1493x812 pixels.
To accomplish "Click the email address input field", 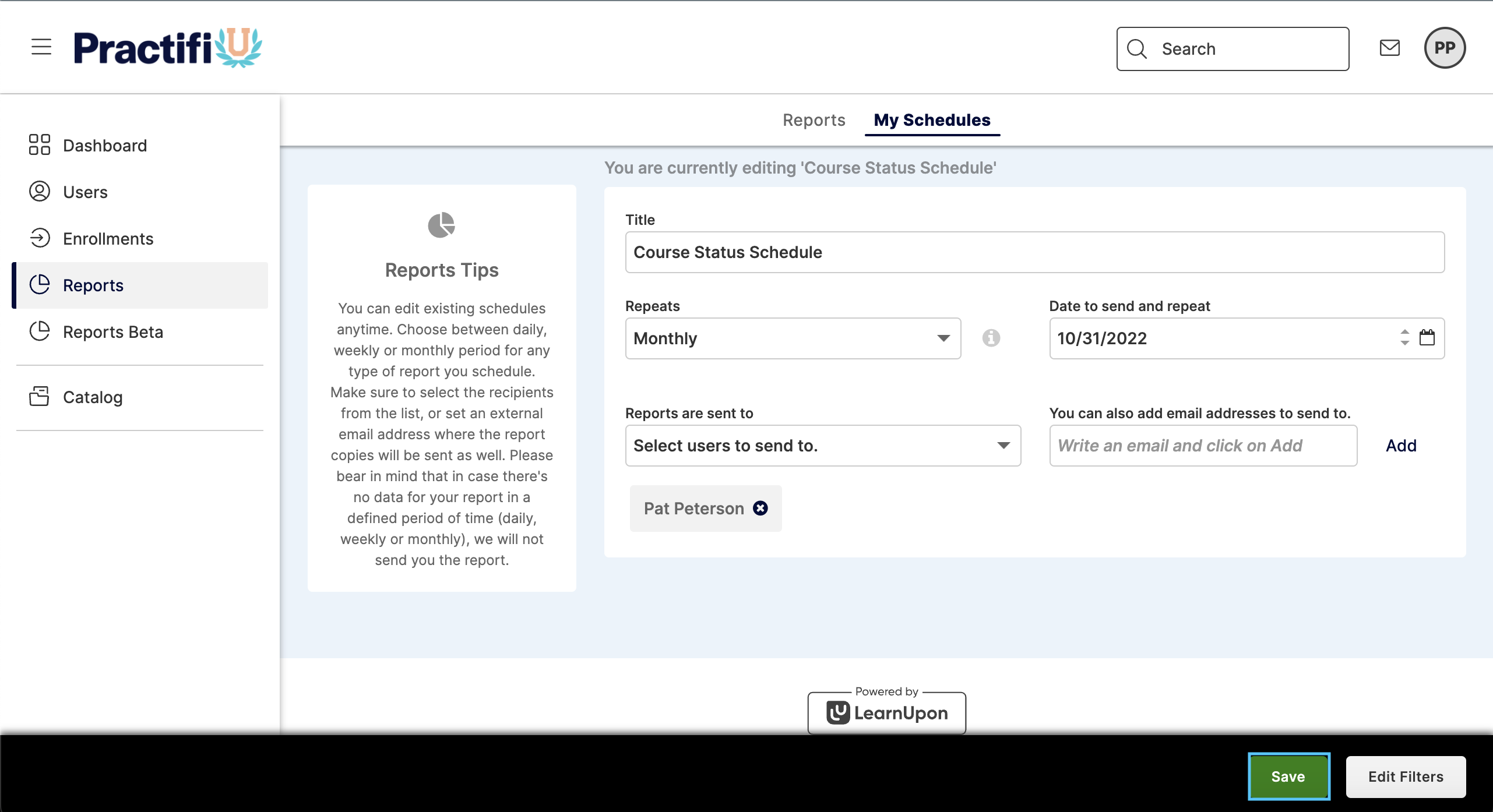I will click(x=1203, y=446).
